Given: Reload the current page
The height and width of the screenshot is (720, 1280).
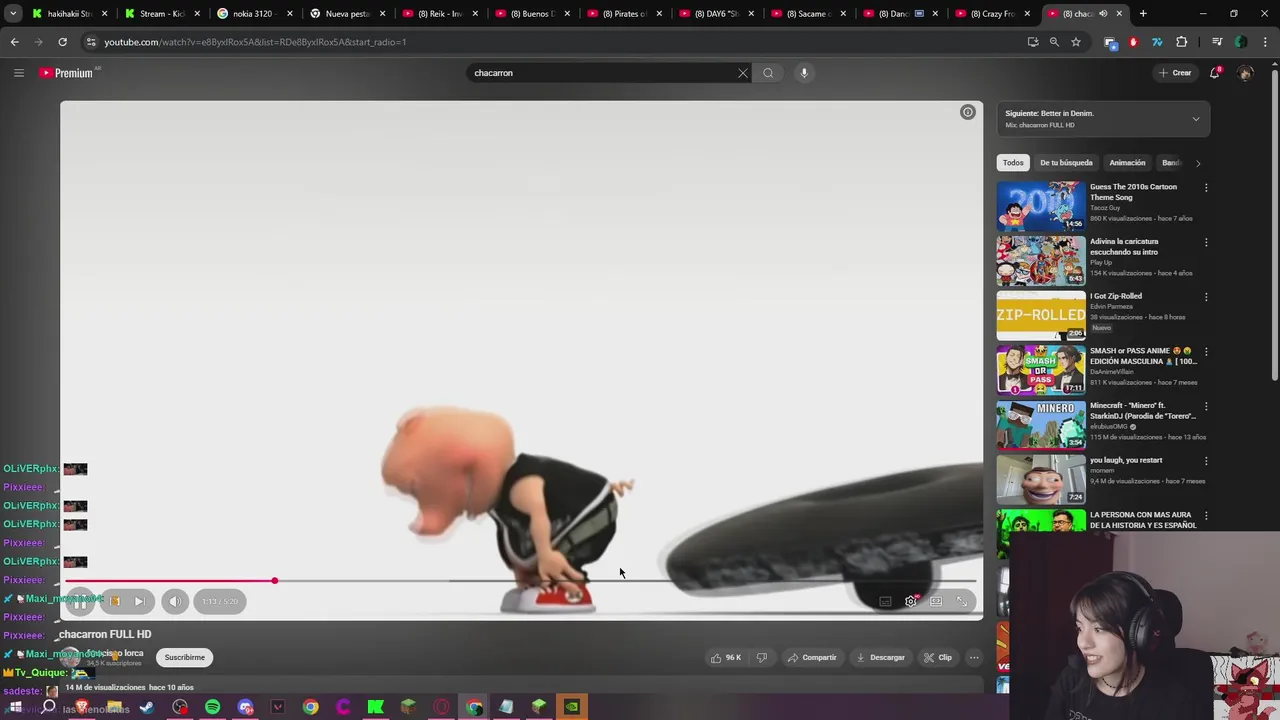Looking at the screenshot, I should click(62, 42).
